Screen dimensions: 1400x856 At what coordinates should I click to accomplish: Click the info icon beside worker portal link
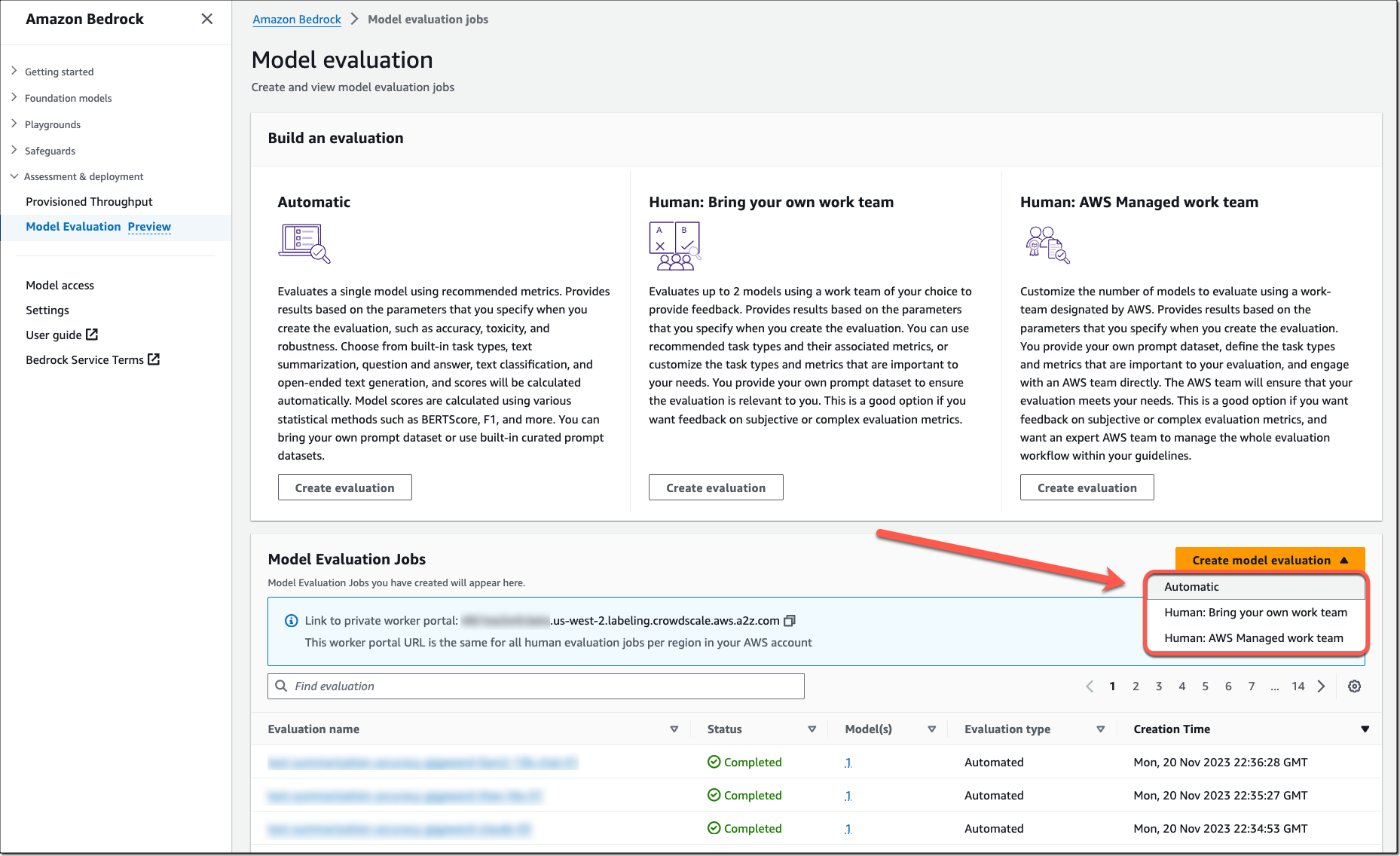[x=291, y=621]
